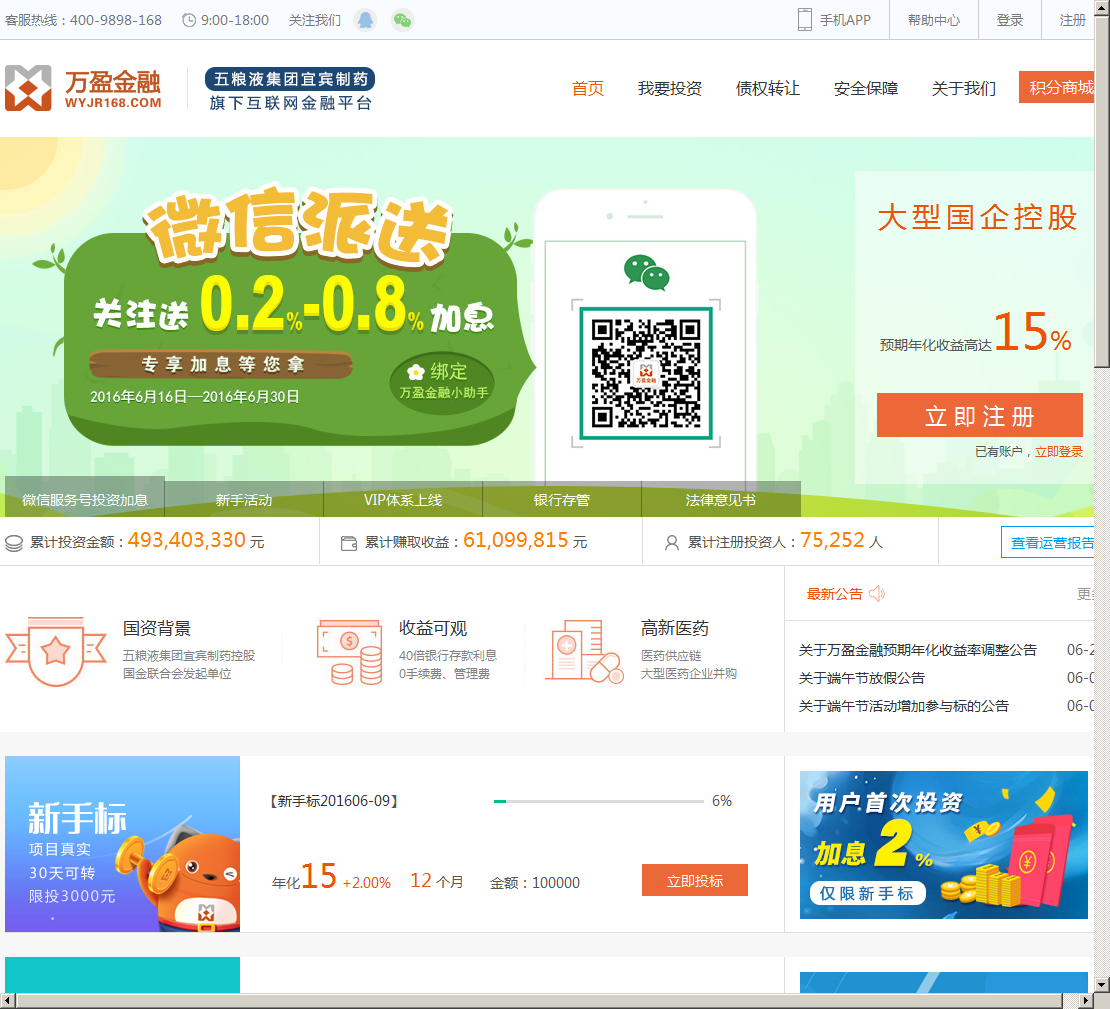The image size is (1110, 1009).
Task: Click the 国资背景 shield star icon
Action: pyautogui.click(x=56, y=651)
